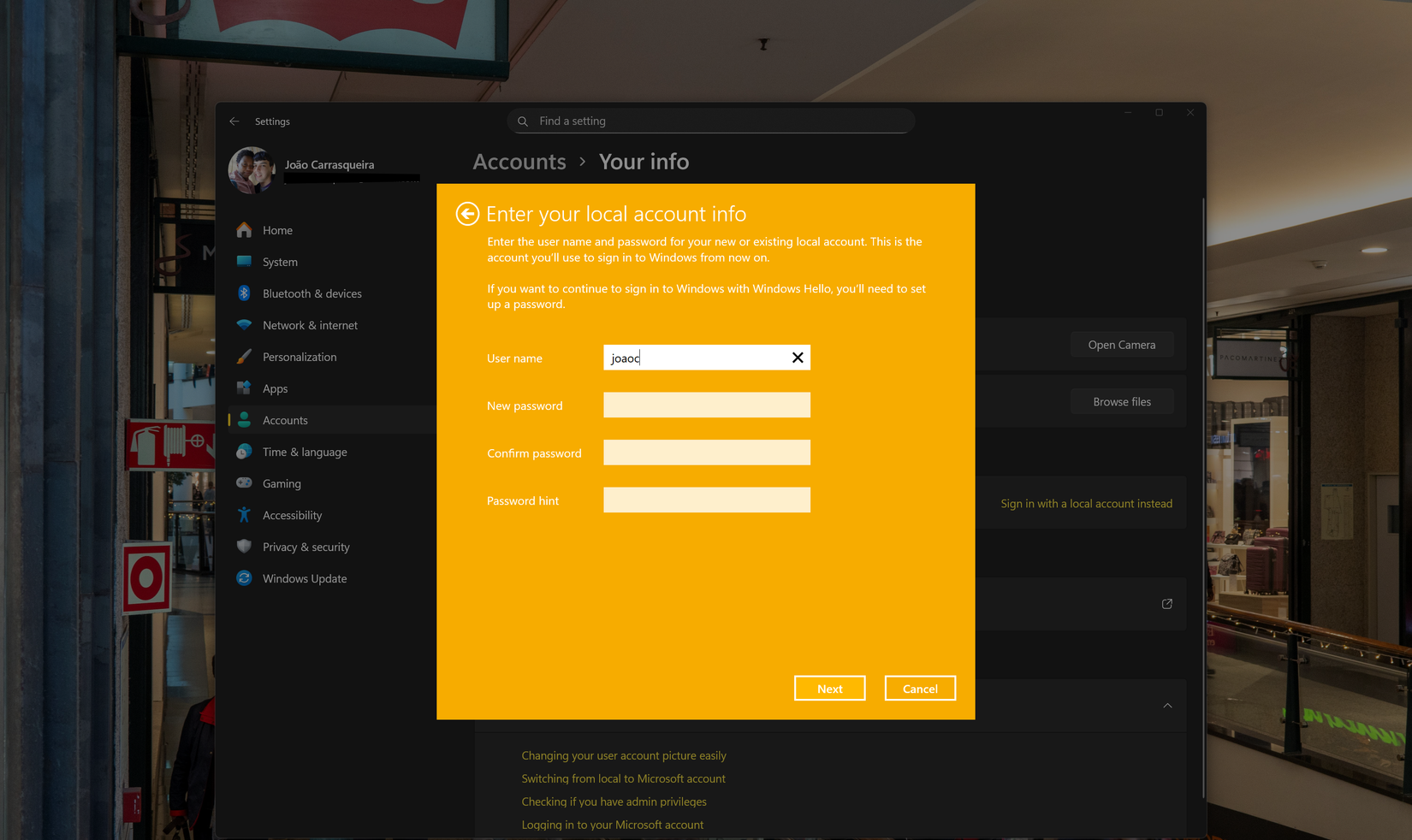Open Personalization via its brush icon
1412x840 pixels.
pos(245,357)
